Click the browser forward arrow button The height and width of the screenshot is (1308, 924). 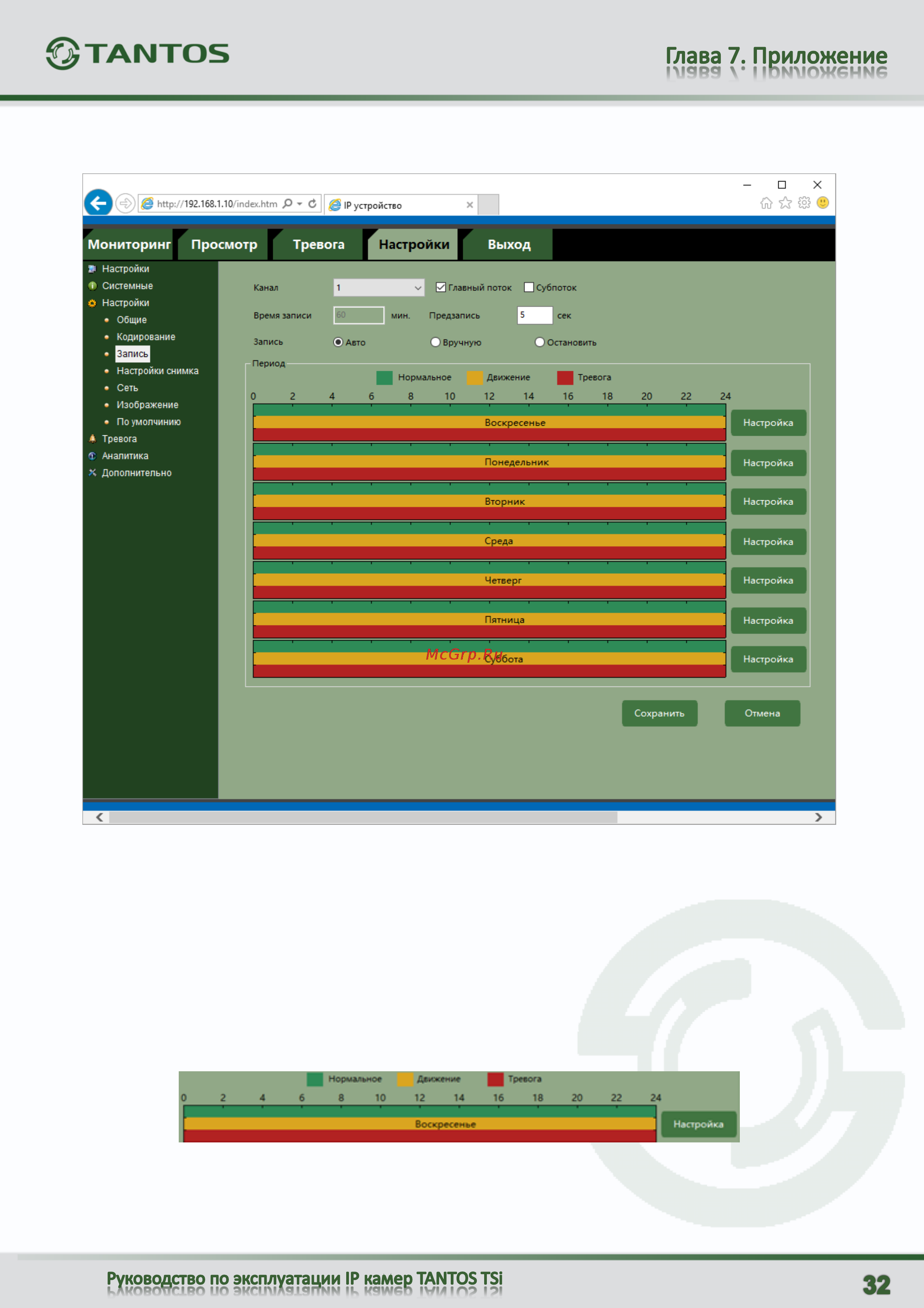(125, 203)
